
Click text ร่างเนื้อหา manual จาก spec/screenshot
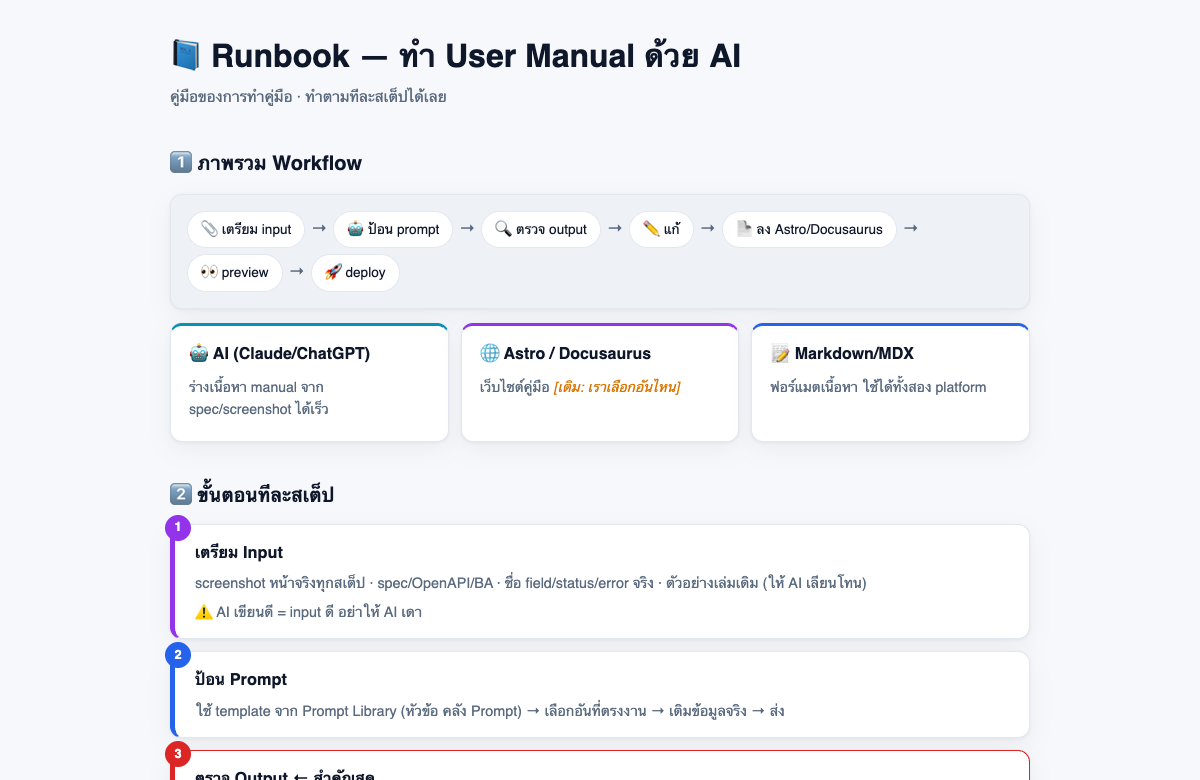pos(258,398)
